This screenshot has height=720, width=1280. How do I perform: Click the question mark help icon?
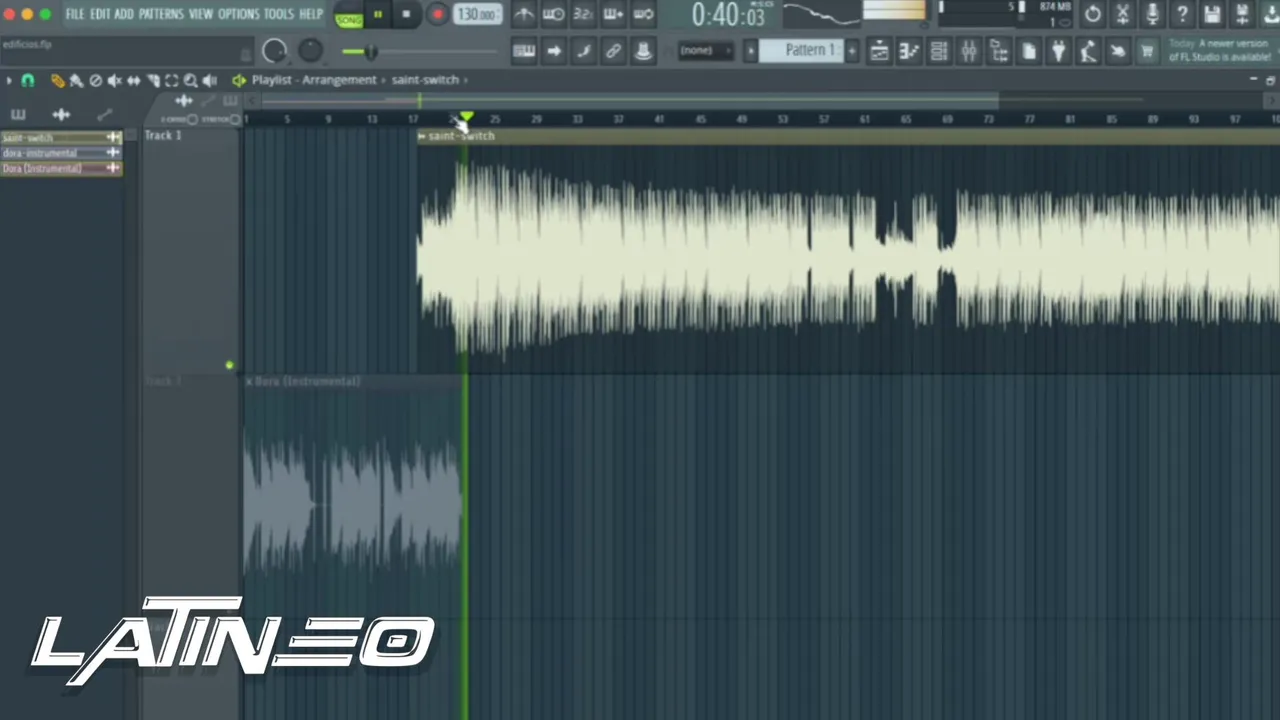tap(1182, 15)
